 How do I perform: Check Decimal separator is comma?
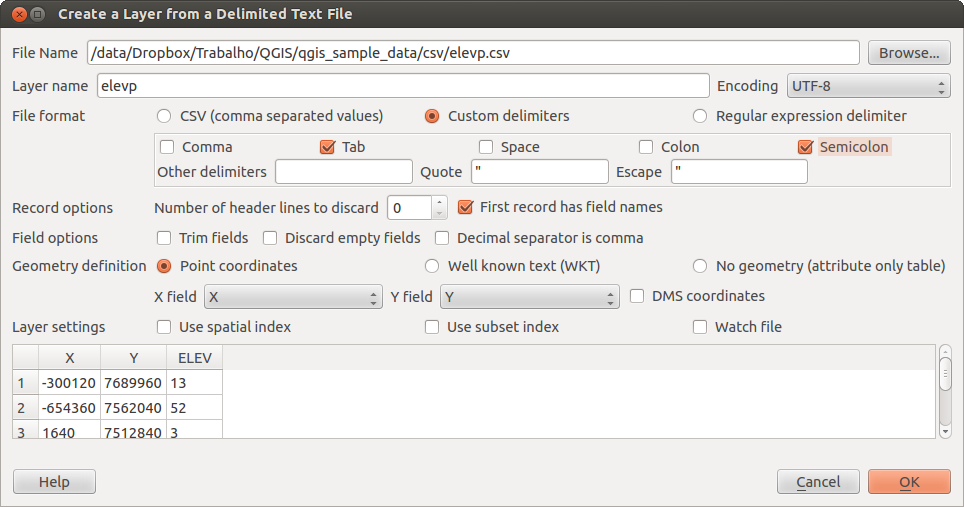[x=442, y=238]
